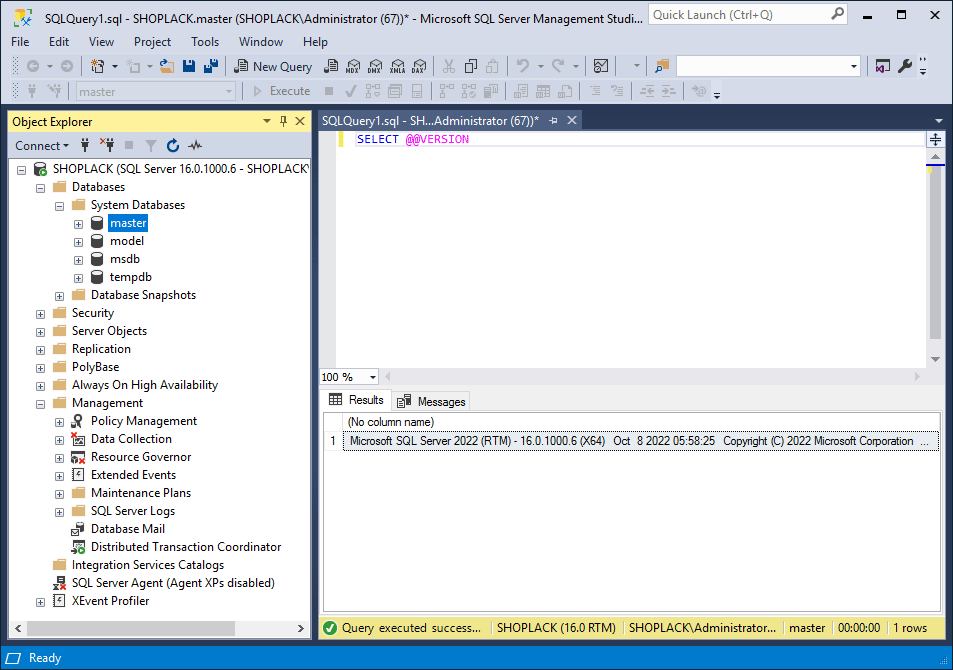Image resolution: width=953 pixels, height=670 pixels.
Task: Toggle Results to File output mode
Action: (565, 91)
